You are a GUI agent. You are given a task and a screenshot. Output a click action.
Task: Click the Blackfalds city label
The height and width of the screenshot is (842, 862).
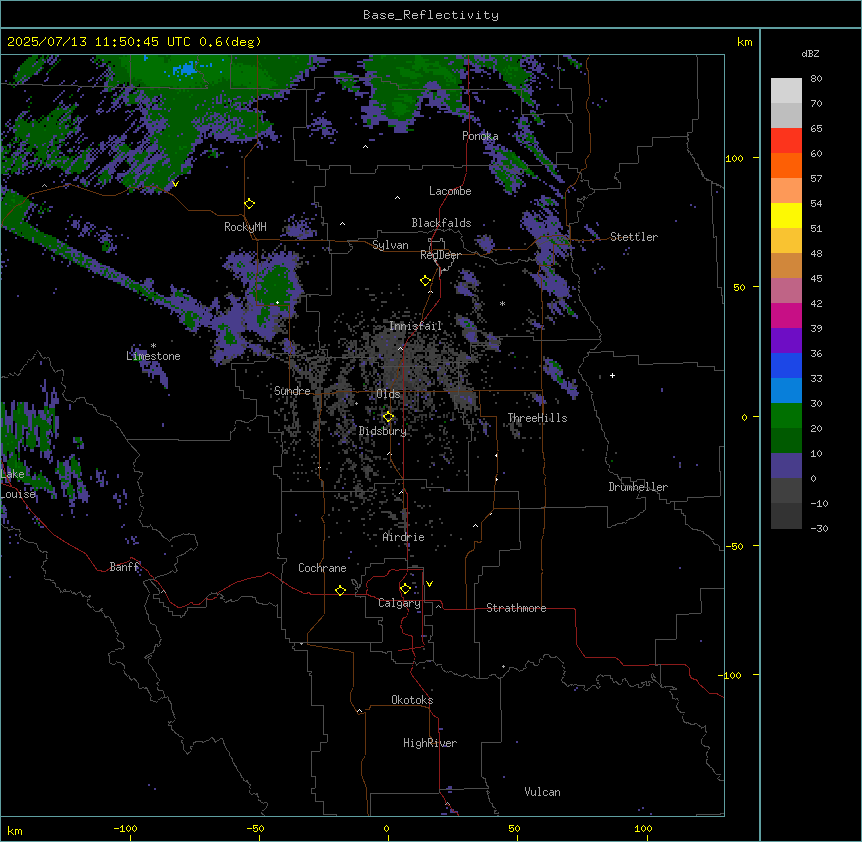(x=441, y=223)
